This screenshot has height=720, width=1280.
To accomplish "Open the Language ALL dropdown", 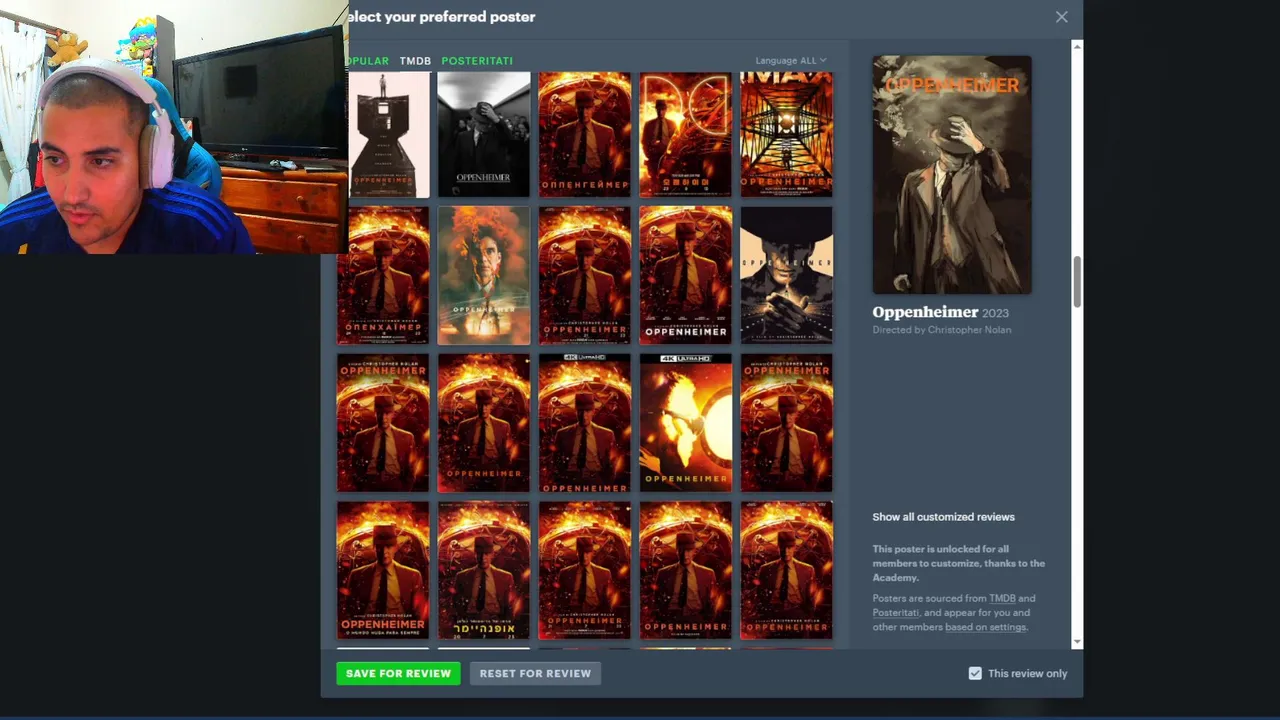I will pyautogui.click(x=791, y=60).
